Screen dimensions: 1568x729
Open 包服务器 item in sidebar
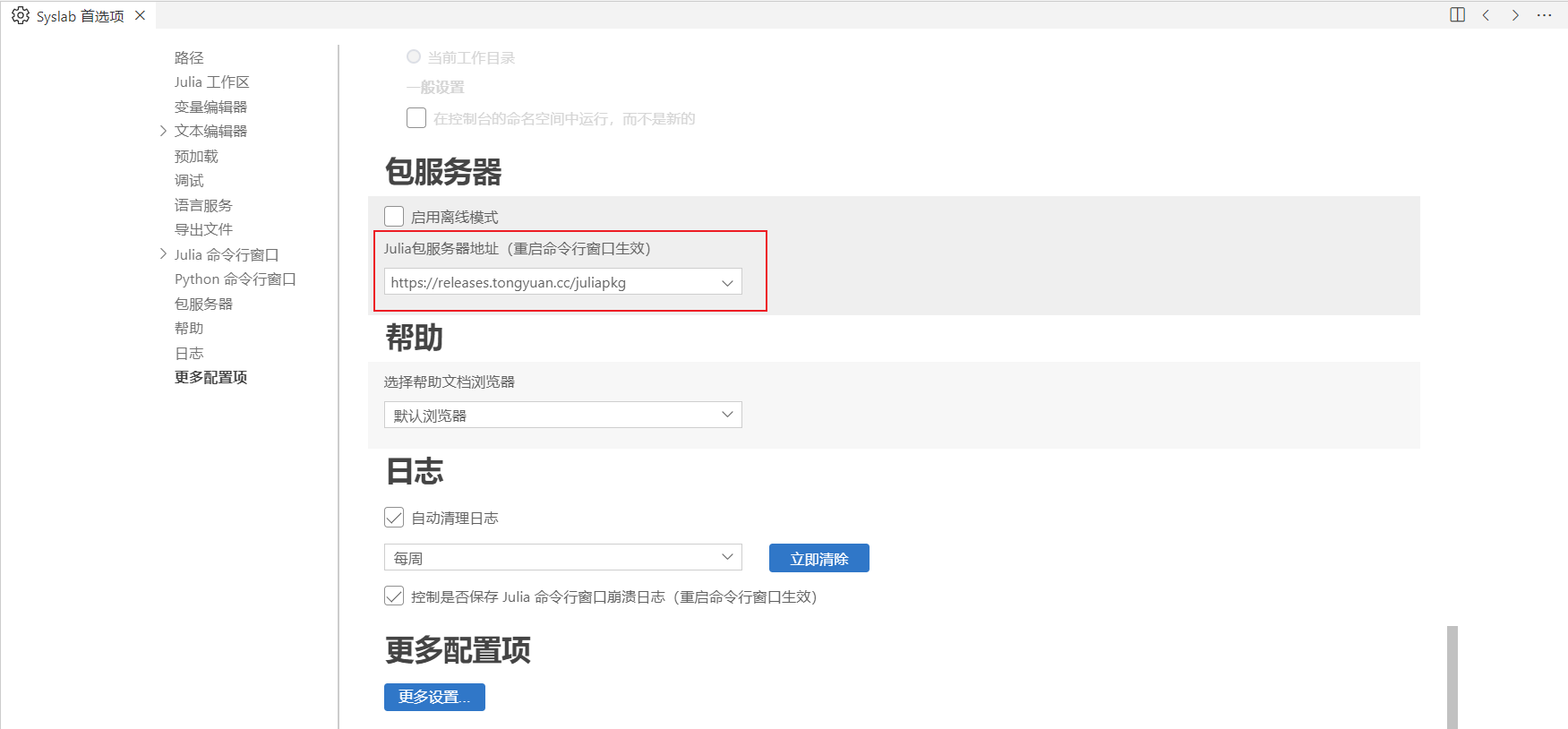203,304
